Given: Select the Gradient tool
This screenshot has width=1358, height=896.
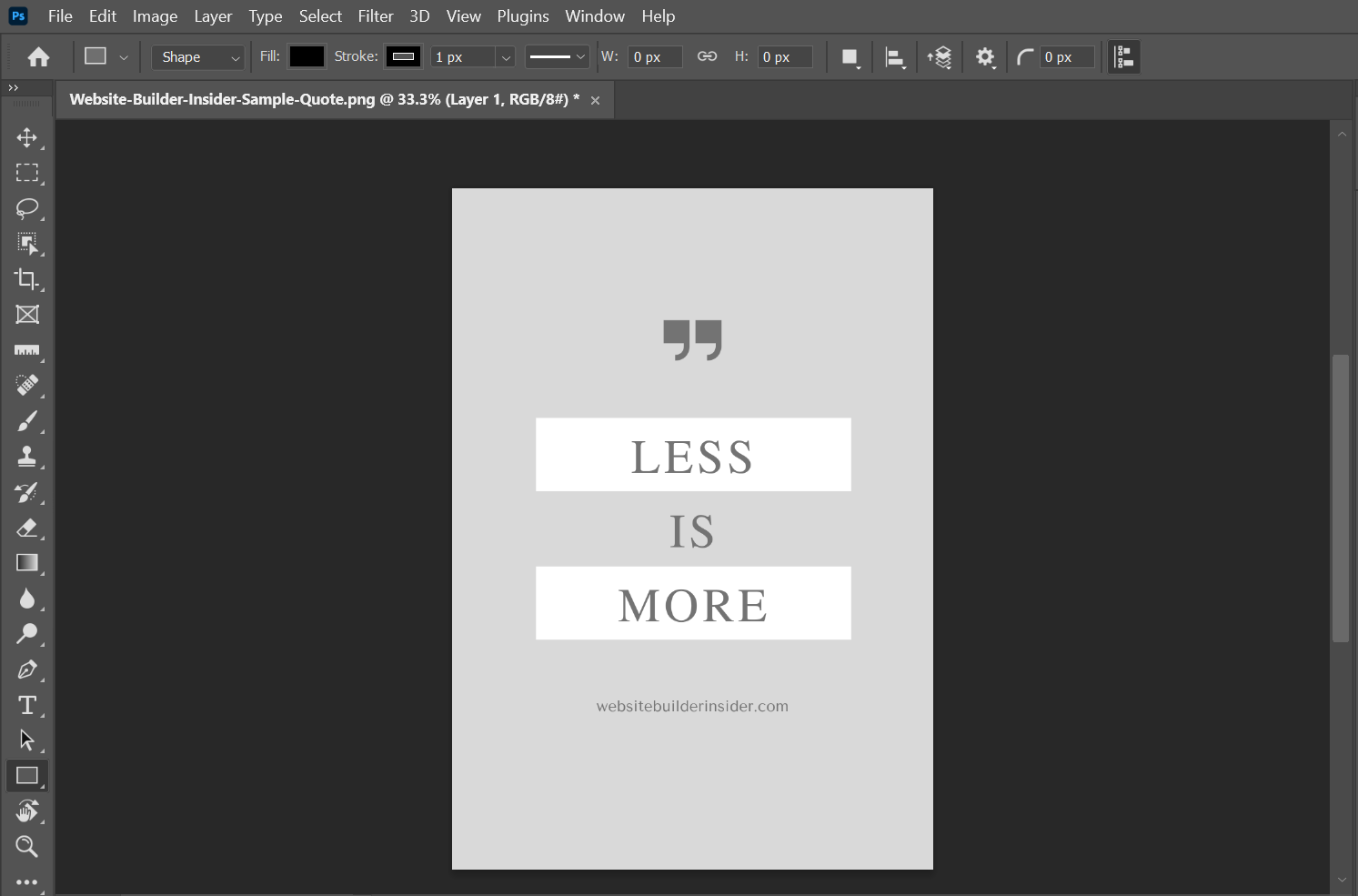Looking at the screenshot, I should [x=26, y=563].
